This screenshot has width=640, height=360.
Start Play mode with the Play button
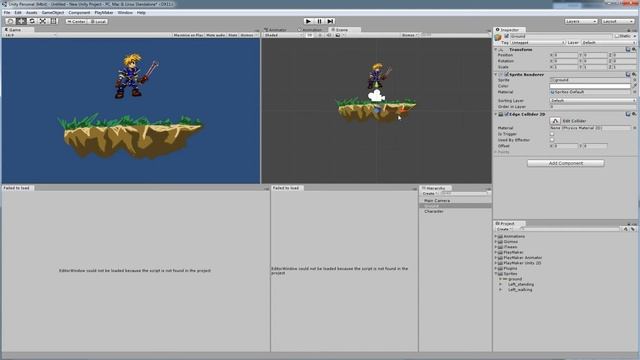[309, 21]
